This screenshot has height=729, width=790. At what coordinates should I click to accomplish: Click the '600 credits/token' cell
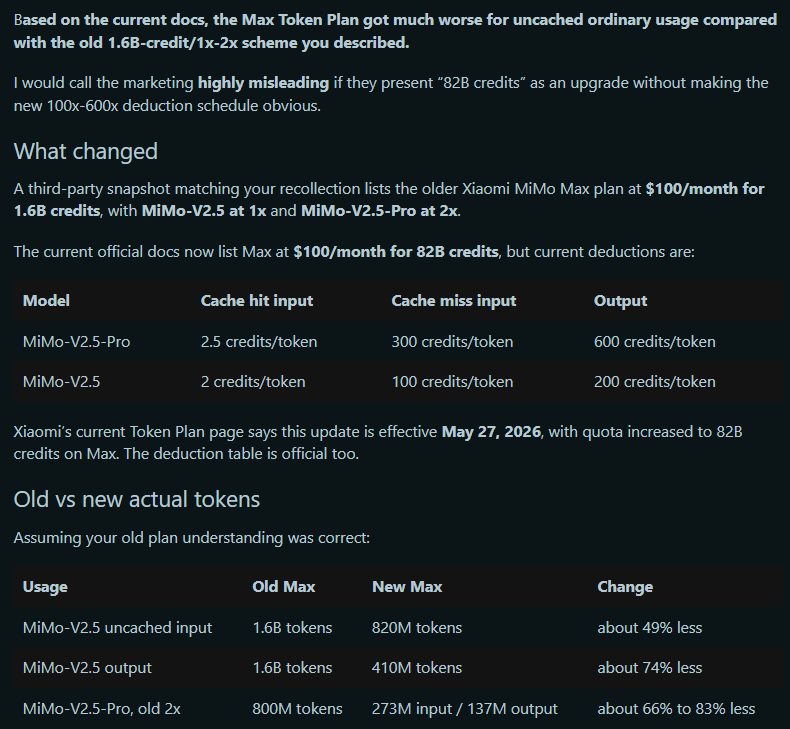pos(654,342)
